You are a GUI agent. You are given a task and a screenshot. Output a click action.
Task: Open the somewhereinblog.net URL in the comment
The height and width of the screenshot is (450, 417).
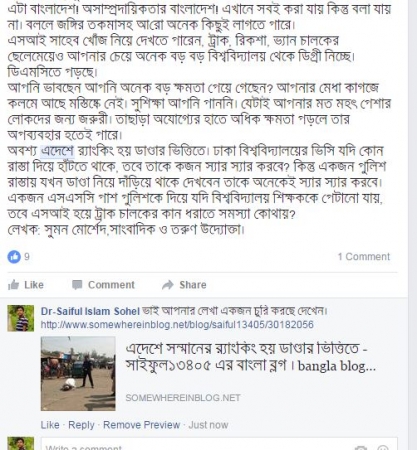coord(177,325)
